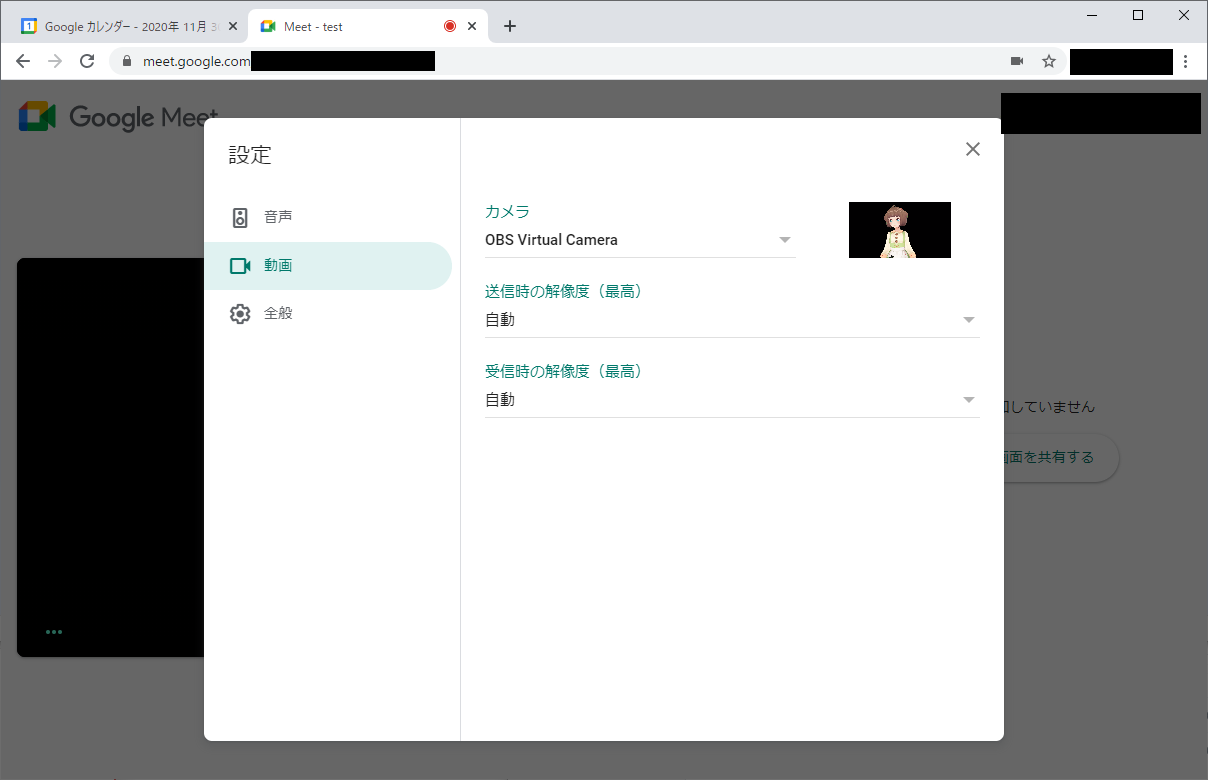Image resolution: width=1208 pixels, height=780 pixels.
Task: Close the Google カレンダー browser tab
Action: pyautogui.click(x=233, y=27)
